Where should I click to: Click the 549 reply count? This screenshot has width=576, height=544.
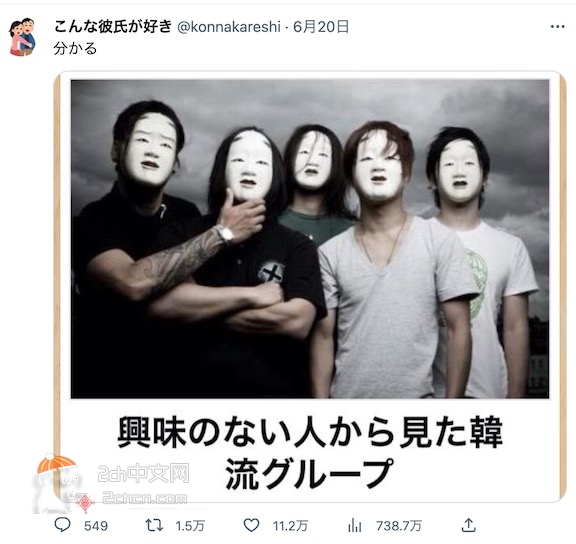click(x=96, y=526)
